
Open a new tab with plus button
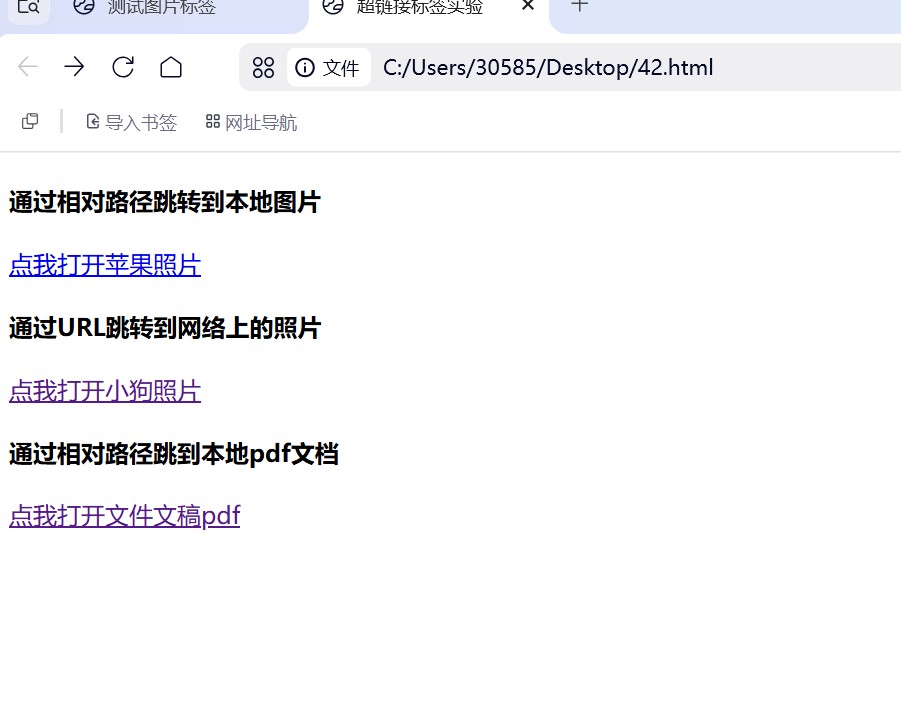pos(579,6)
